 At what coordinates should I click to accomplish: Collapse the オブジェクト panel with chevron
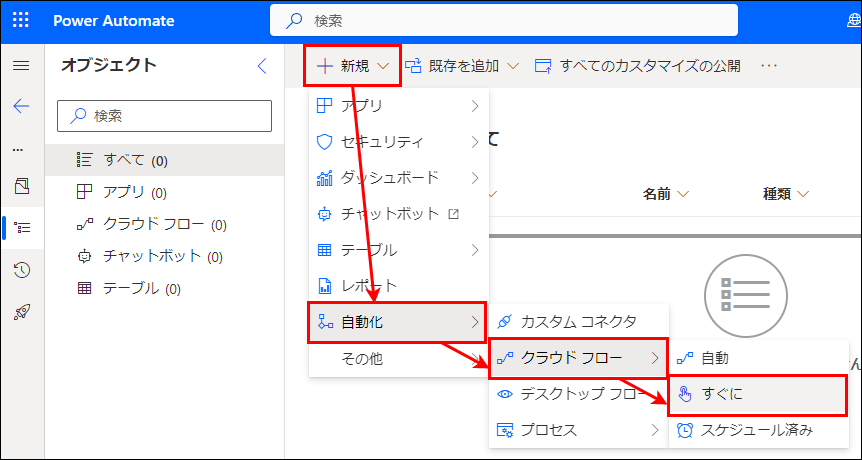tap(262, 66)
